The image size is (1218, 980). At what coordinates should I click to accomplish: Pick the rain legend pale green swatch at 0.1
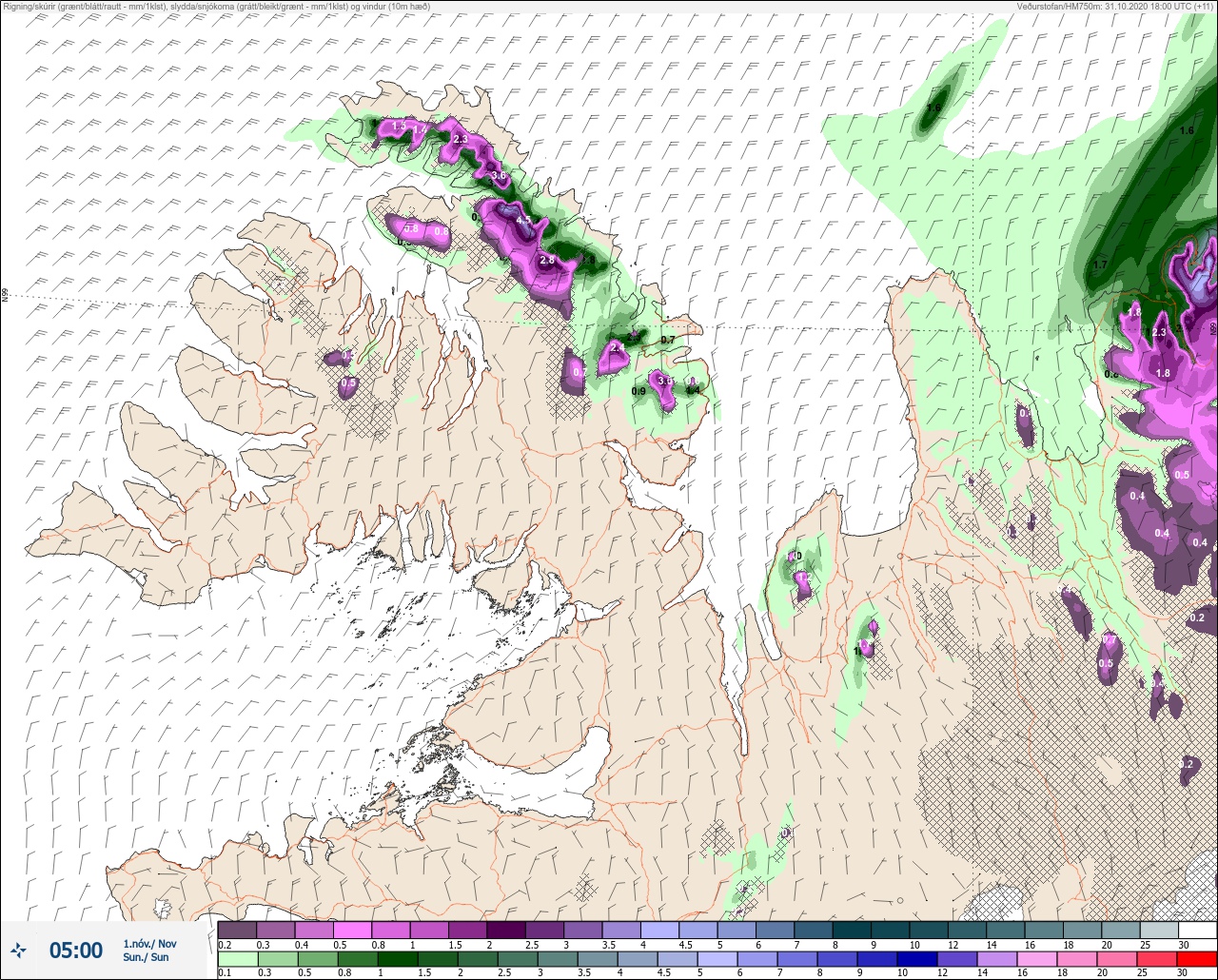(x=237, y=958)
